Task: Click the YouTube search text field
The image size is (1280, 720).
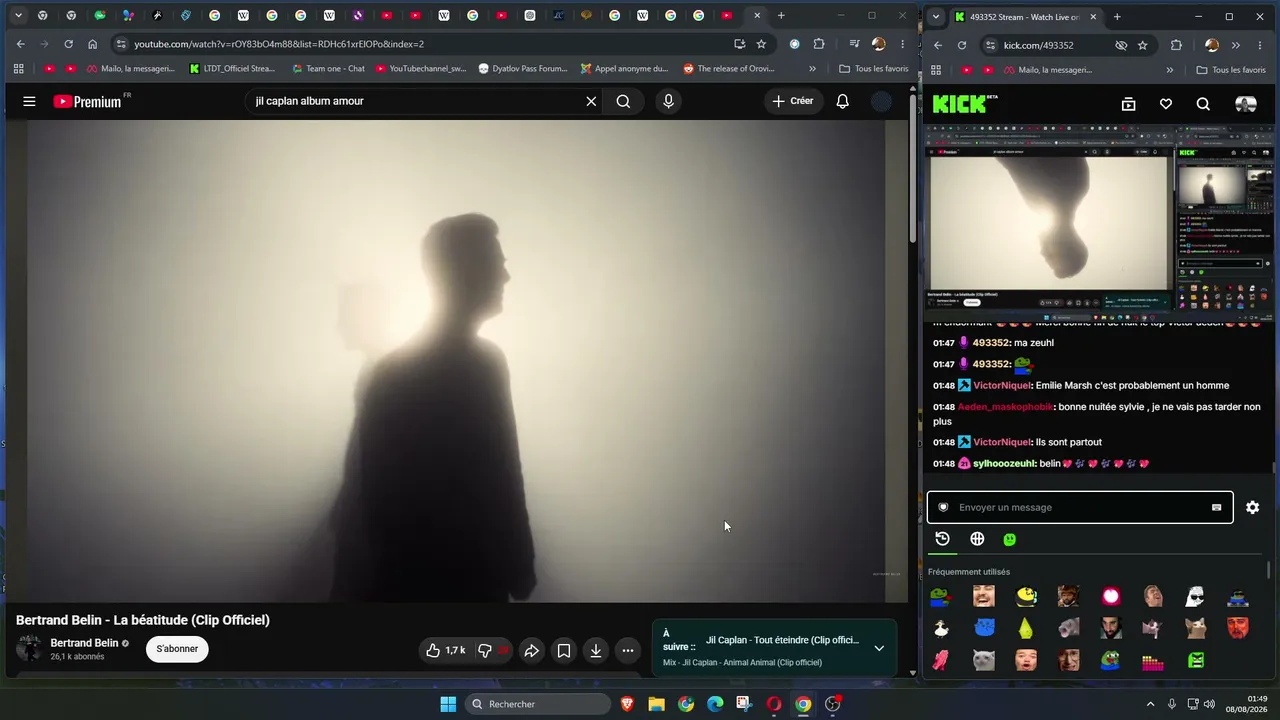Action: 415,101
